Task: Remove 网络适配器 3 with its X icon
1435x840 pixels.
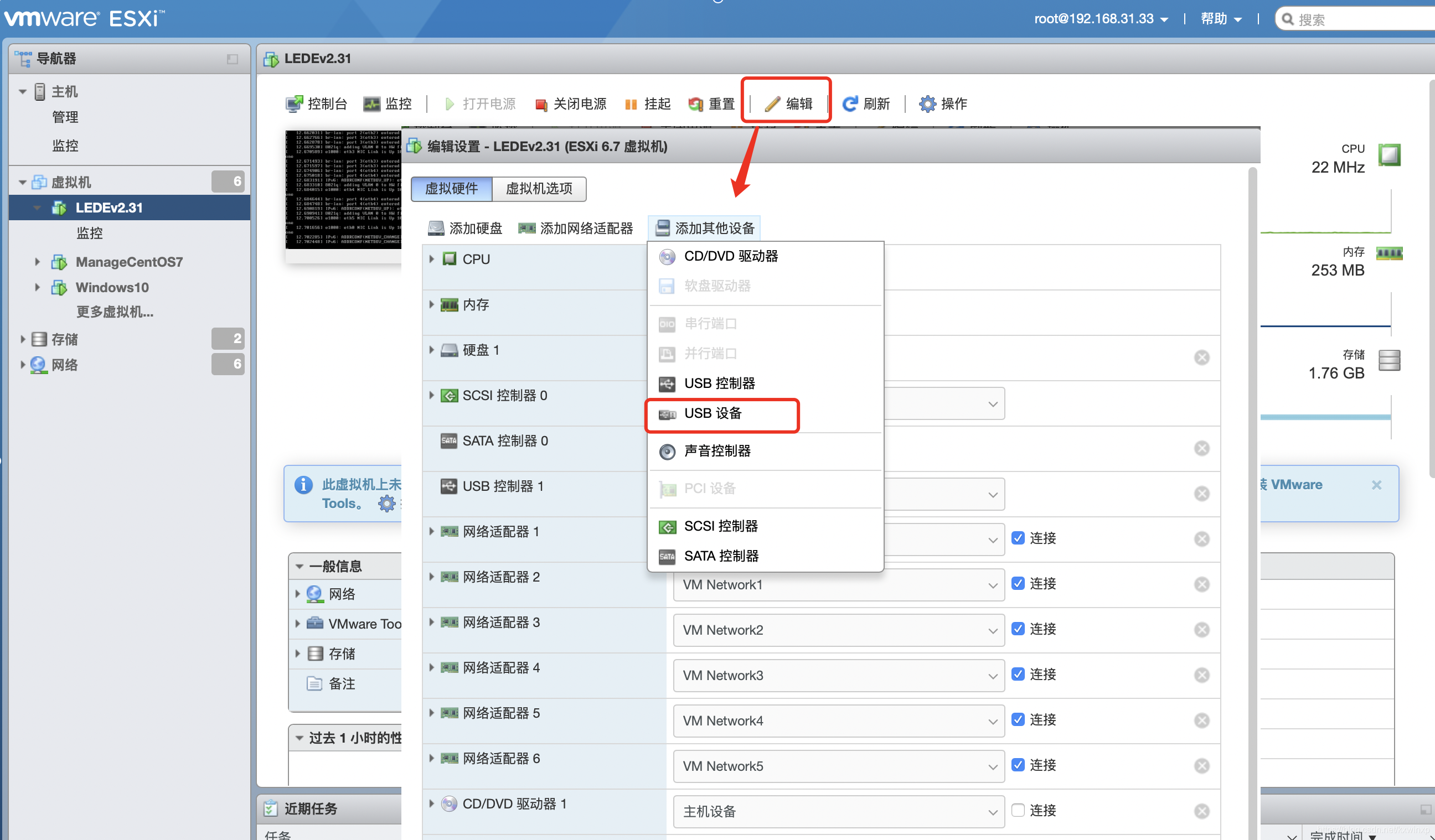Action: coord(1201,629)
